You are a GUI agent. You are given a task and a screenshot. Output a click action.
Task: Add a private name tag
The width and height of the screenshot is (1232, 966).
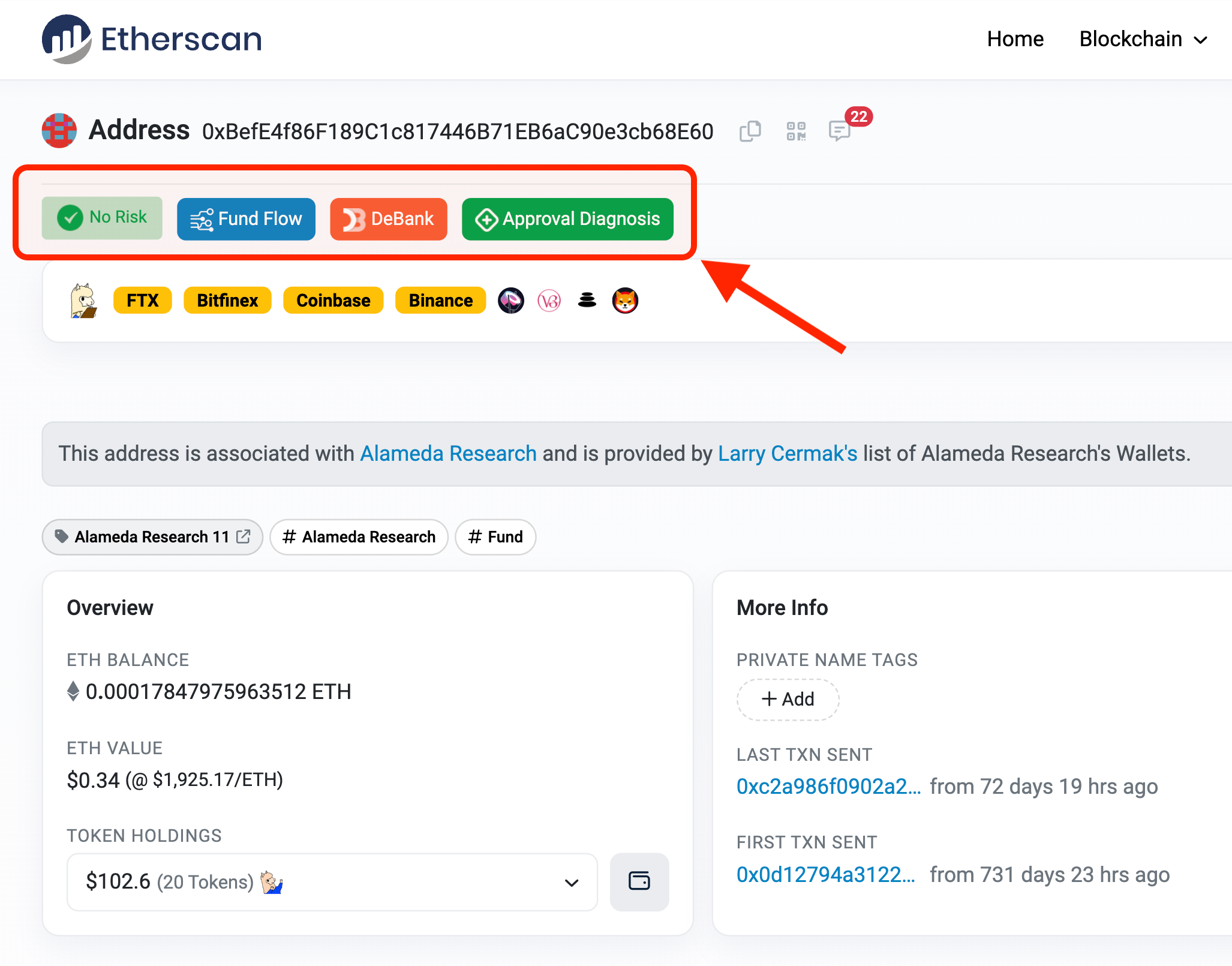coord(787,699)
